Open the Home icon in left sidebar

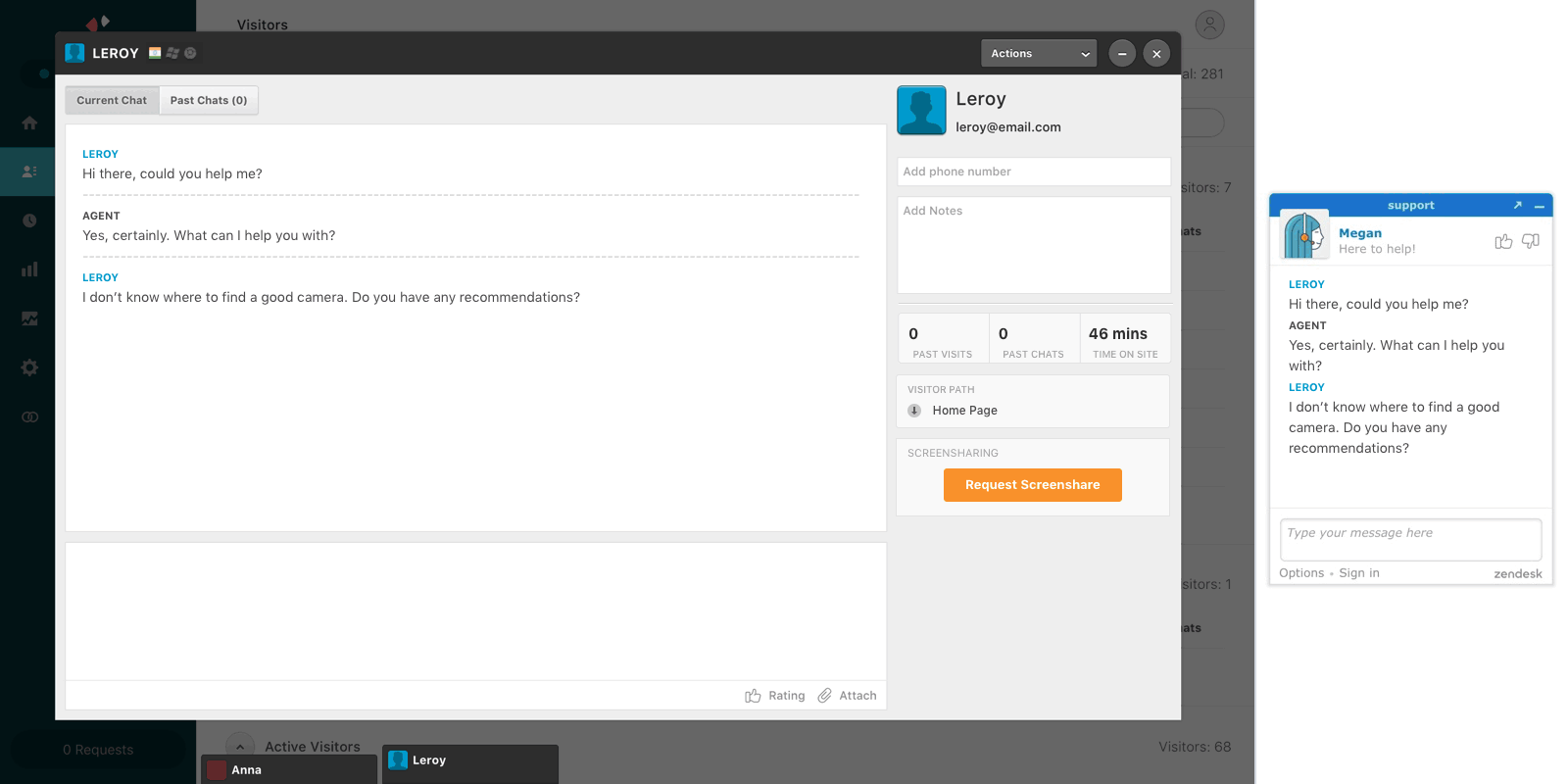click(x=29, y=122)
